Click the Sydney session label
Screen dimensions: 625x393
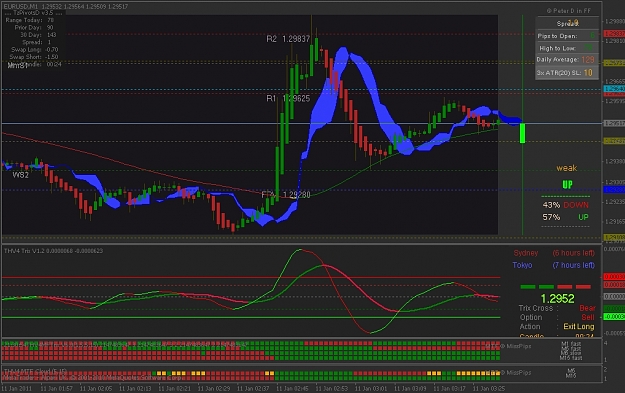tap(526, 253)
